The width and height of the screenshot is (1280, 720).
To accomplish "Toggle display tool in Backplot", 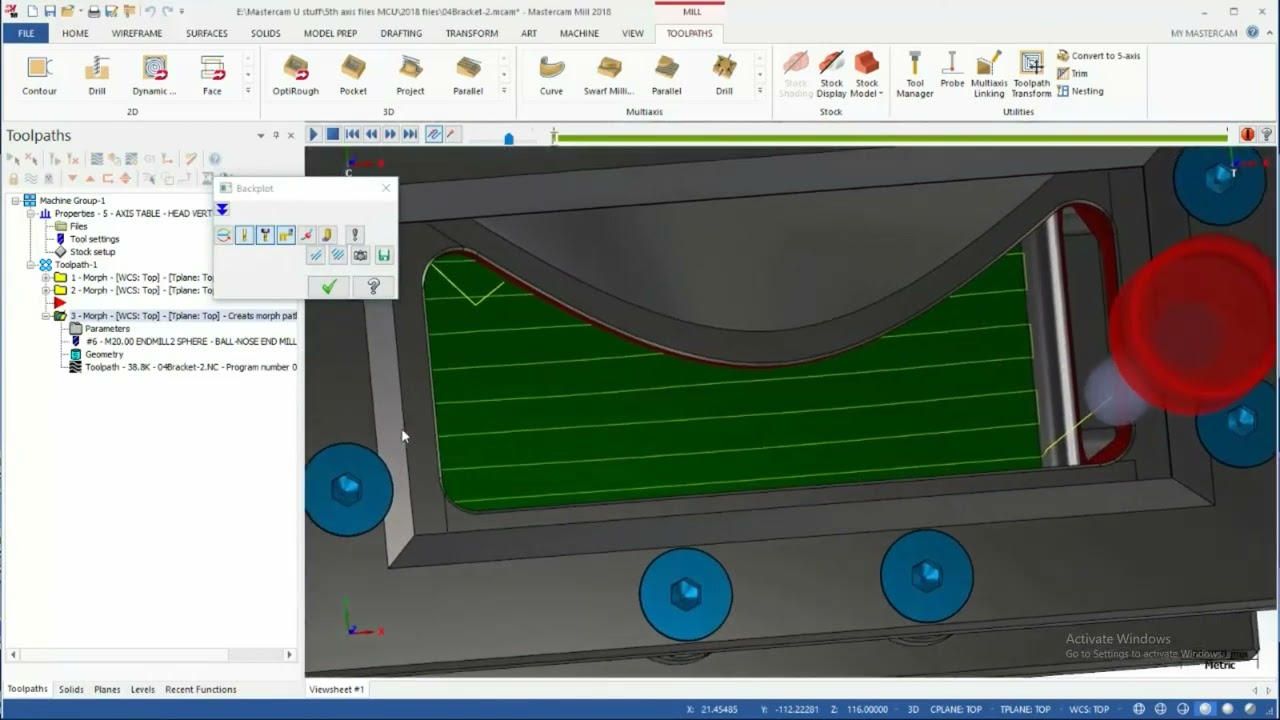I will (244, 235).
